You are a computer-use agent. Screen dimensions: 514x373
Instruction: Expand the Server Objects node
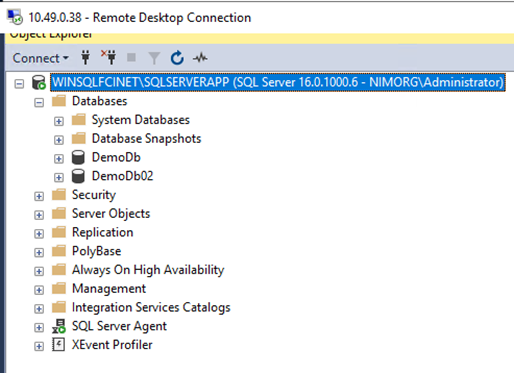(39, 215)
